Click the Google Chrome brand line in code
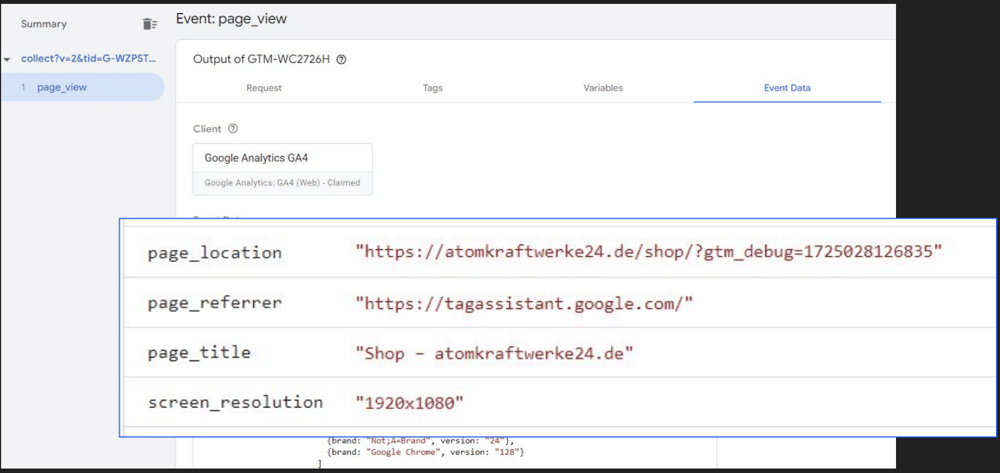The image size is (1000, 473). [x=425, y=453]
